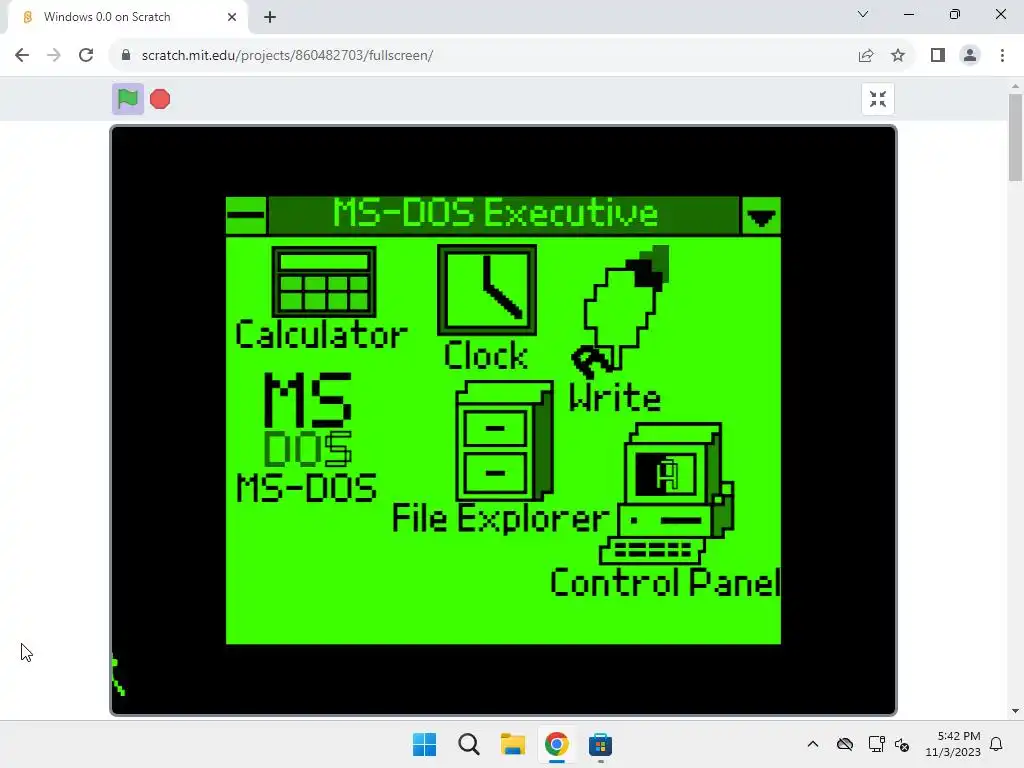This screenshot has width=1024, height=768.
Task: Reload the Scratch page
Action: 86,56
